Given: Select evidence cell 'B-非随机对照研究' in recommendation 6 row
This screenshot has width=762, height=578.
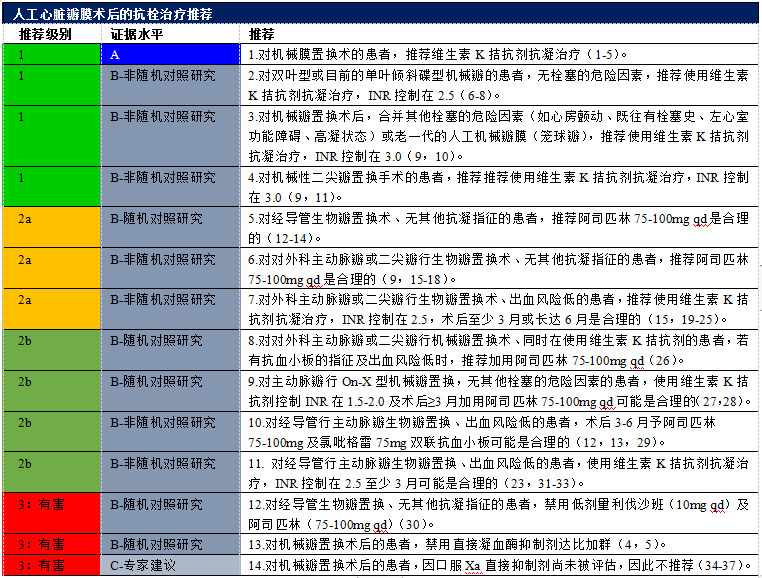Looking at the screenshot, I should (x=171, y=268).
